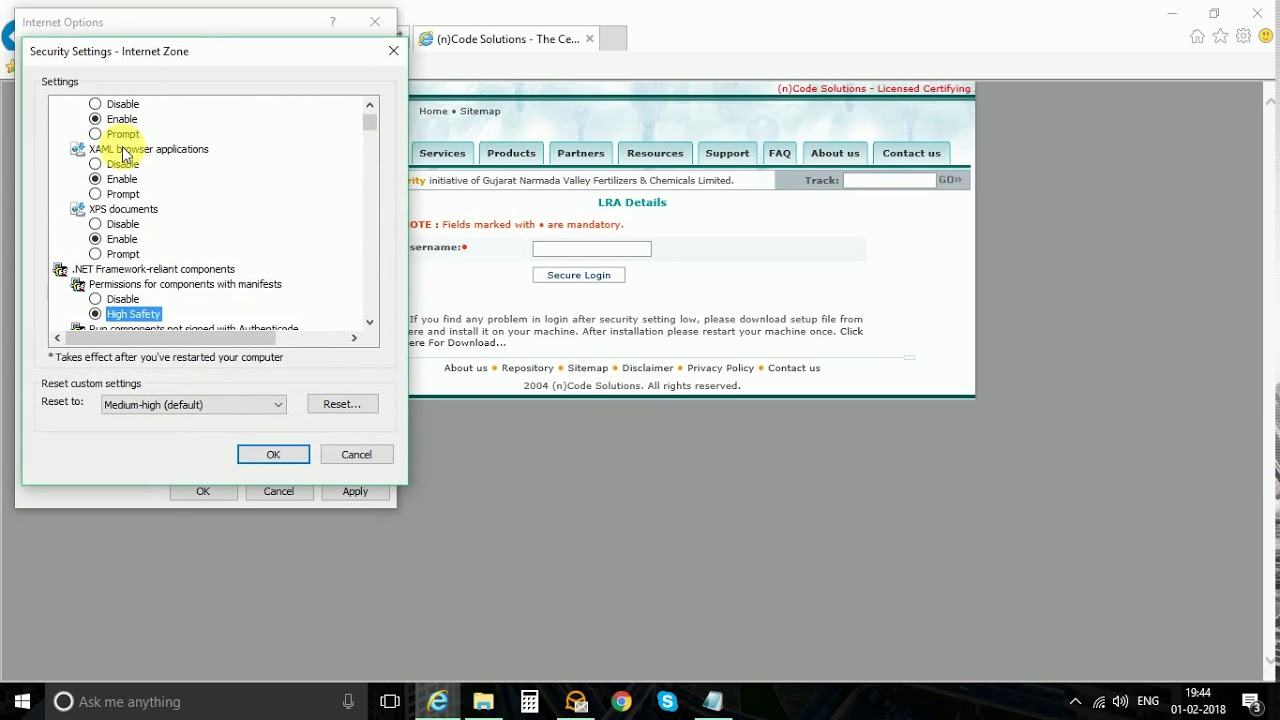Click the Reset... button

pos(343,404)
